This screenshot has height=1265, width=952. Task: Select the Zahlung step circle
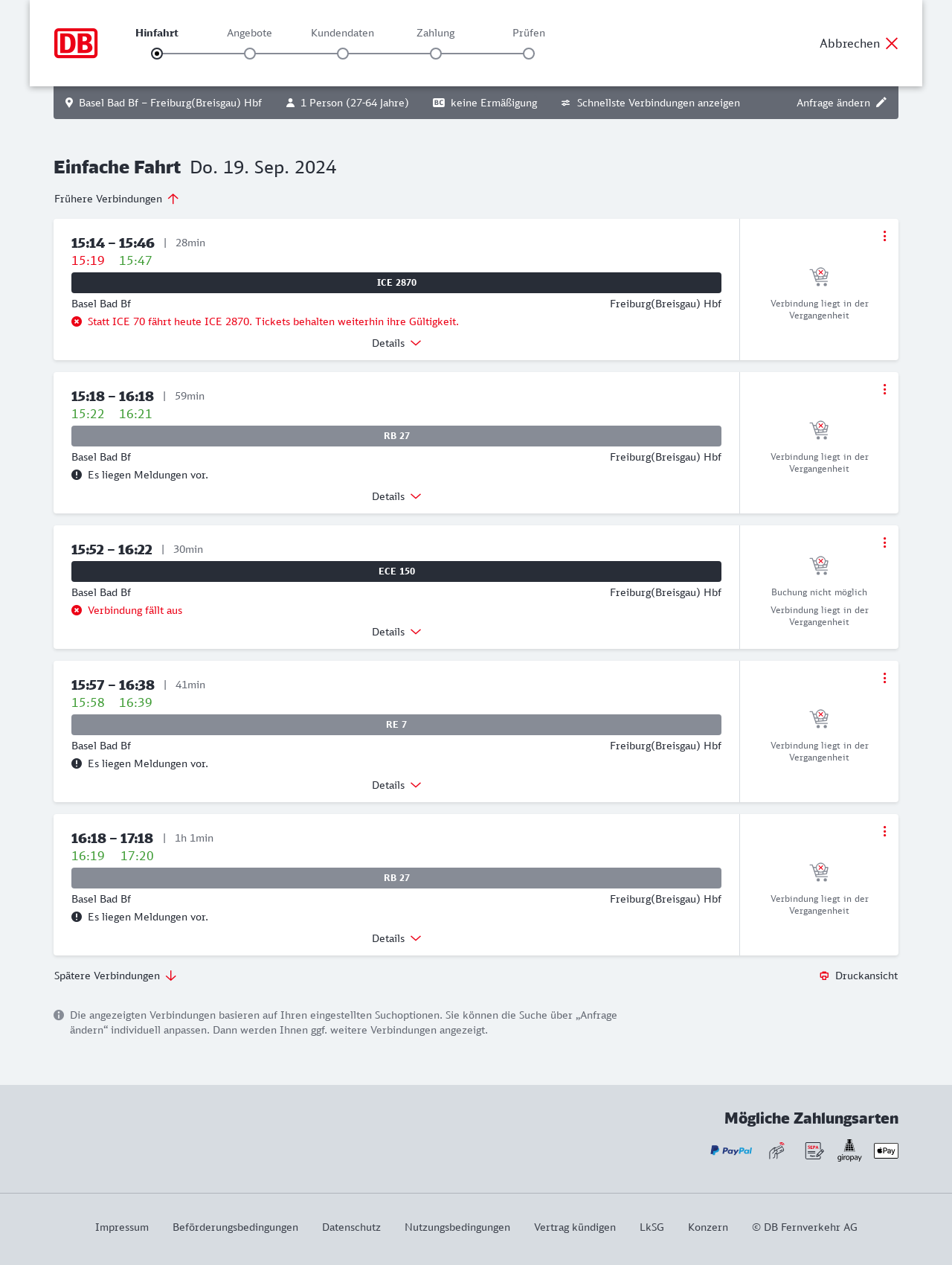click(x=436, y=54)
